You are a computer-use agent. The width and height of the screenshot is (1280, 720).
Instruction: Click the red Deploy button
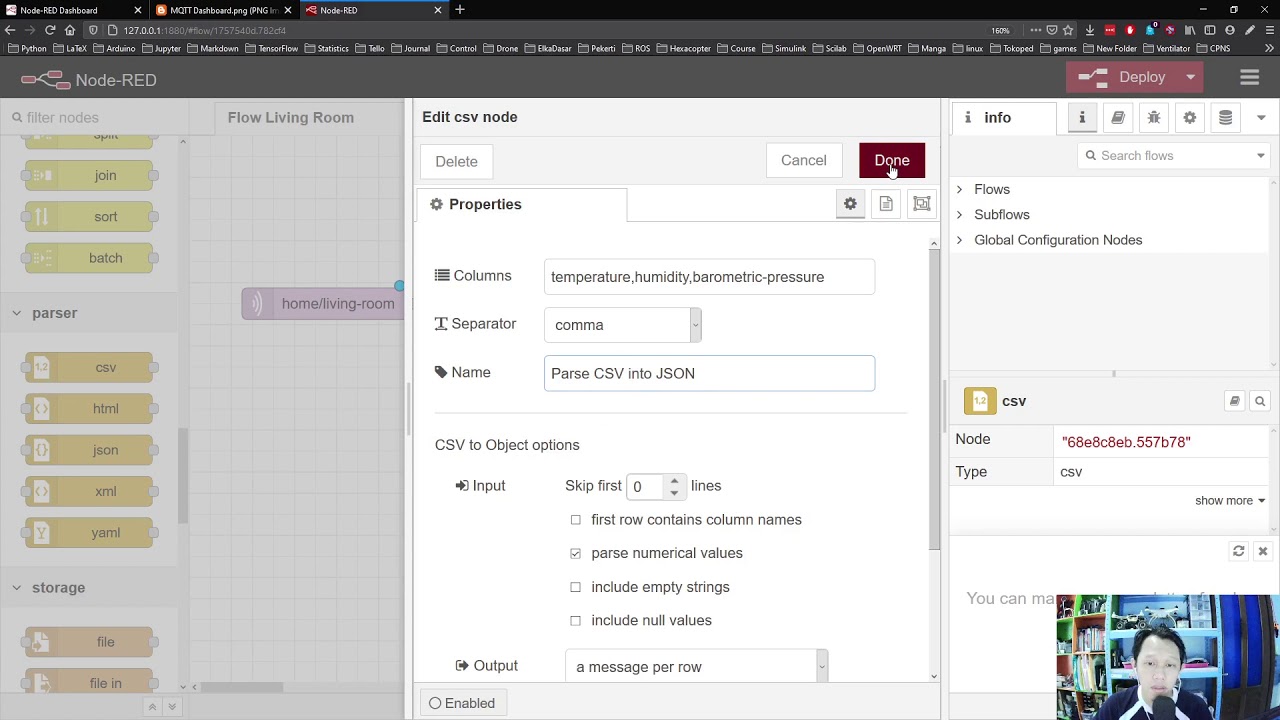[1123, 77]
